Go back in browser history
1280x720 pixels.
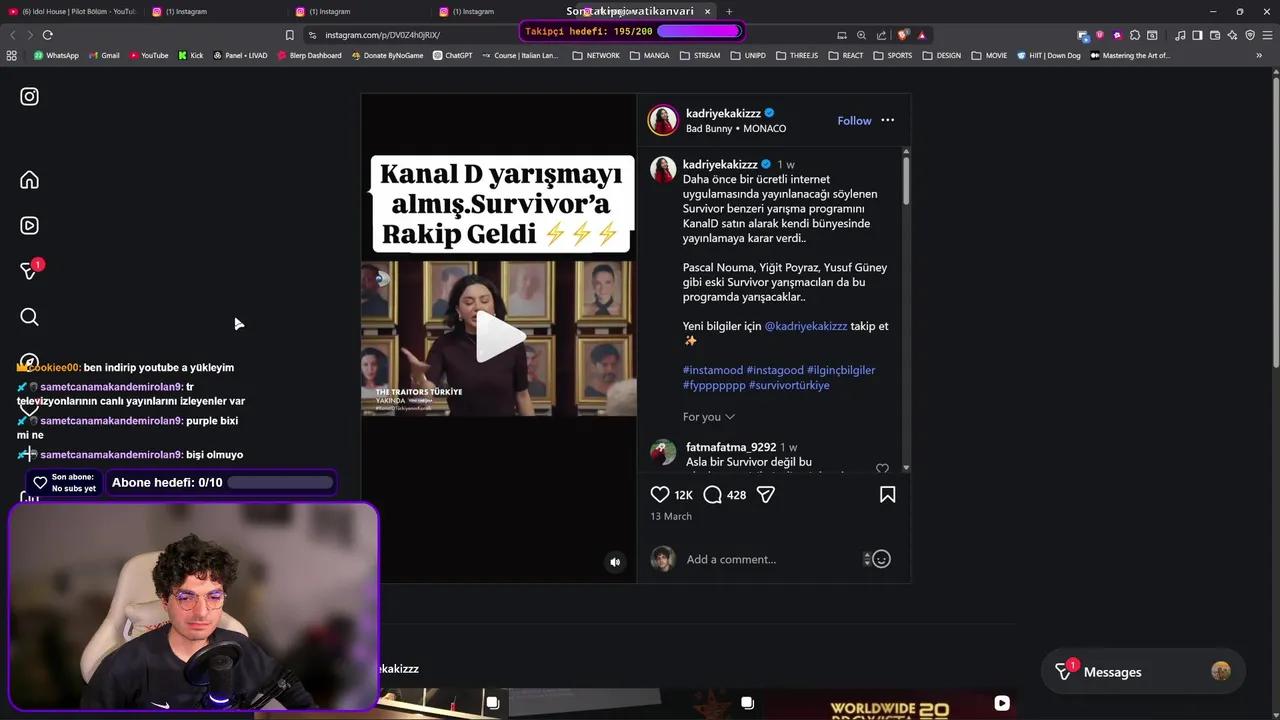[x=13, y=35]
